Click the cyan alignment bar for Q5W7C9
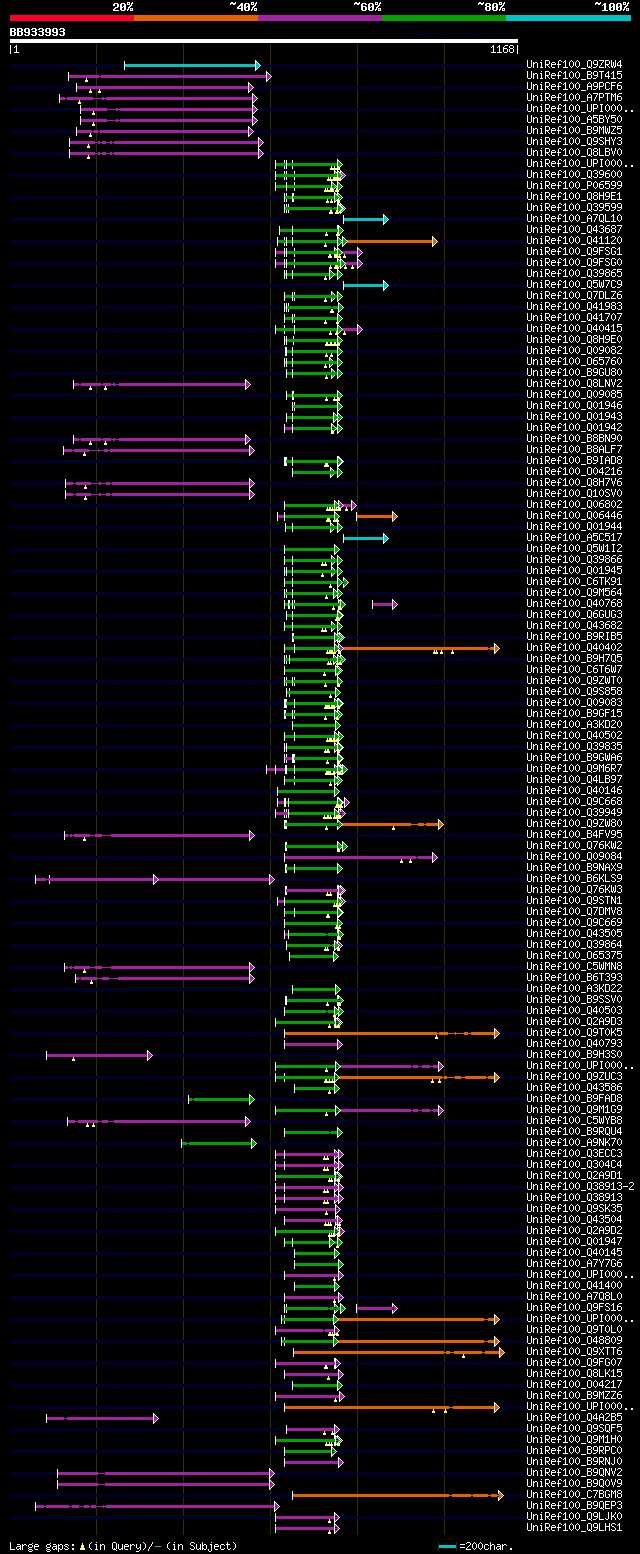This screenshot has height=1554, width=640. click(365, 285)
